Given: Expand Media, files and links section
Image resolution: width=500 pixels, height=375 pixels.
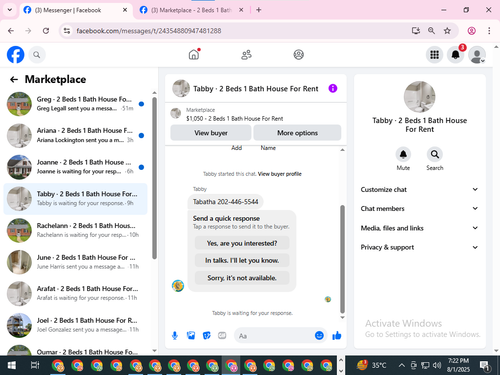Looking at the screenshot, I should (419, 228).
